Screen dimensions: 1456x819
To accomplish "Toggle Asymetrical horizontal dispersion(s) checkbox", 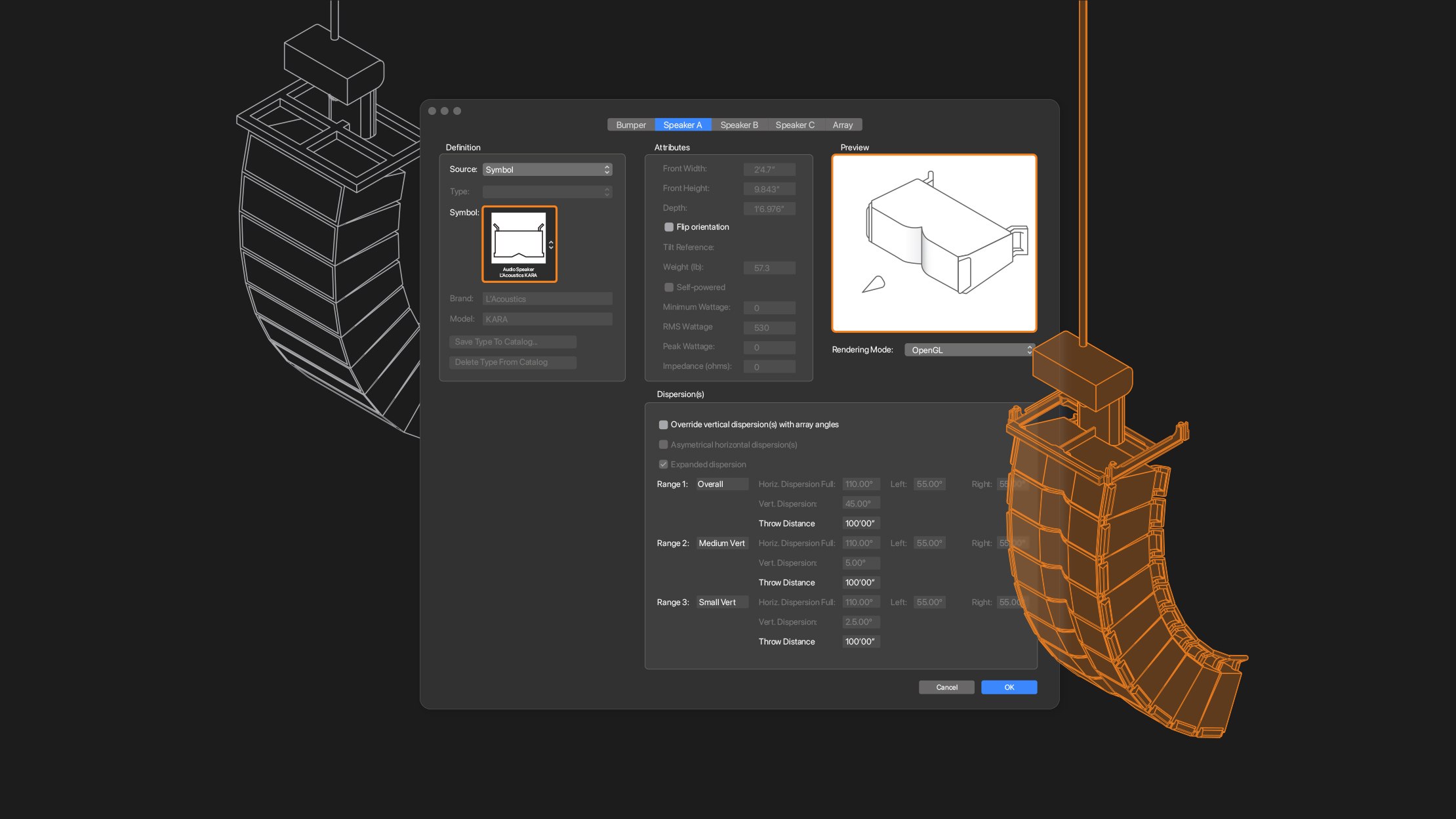I will pos(663,444).
